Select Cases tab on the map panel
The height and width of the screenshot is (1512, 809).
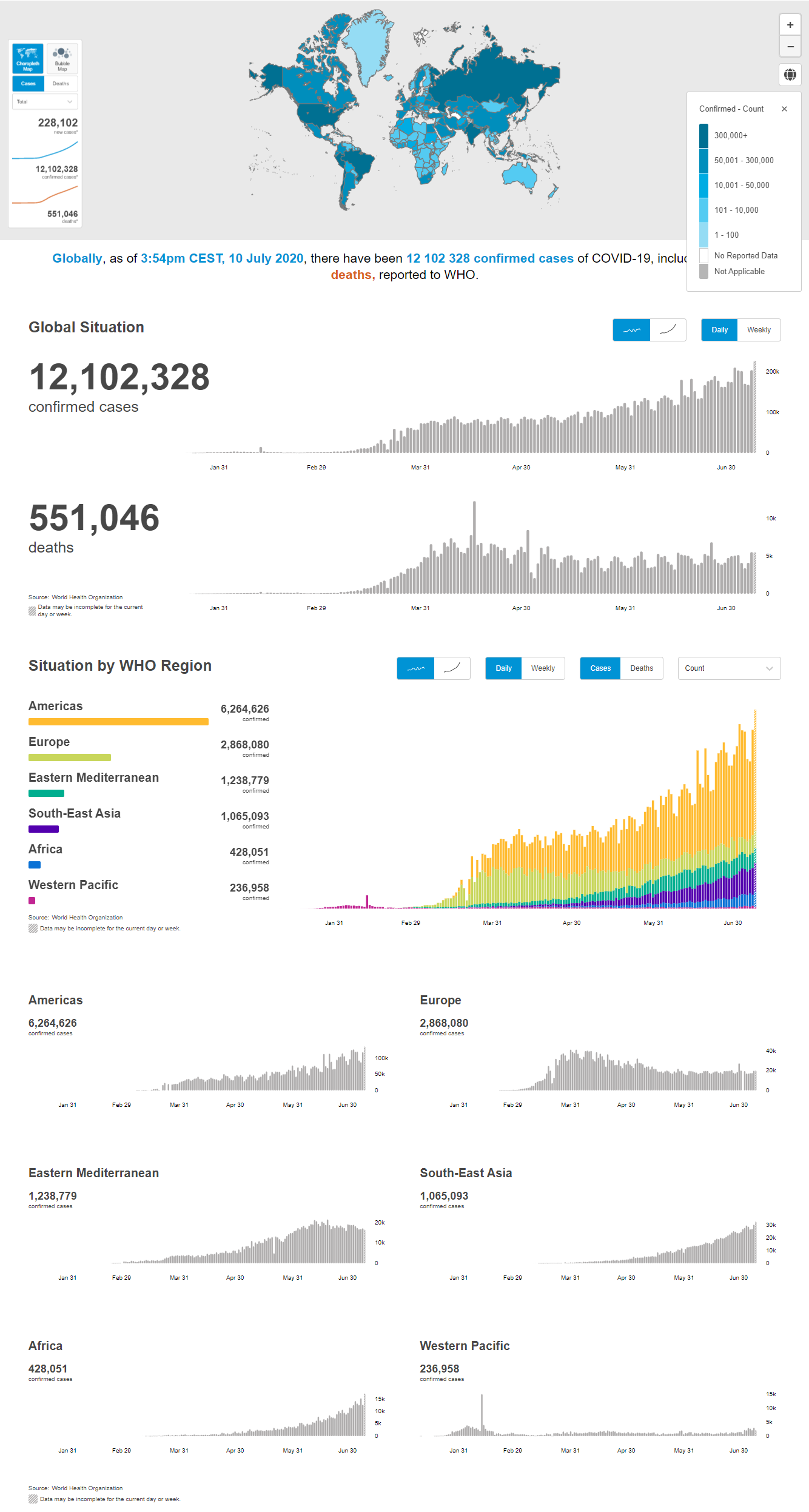tap(28, 84)
